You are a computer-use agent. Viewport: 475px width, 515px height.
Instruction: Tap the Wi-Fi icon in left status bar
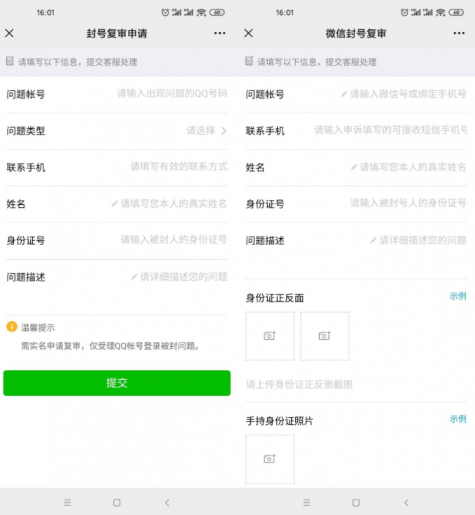(x=201, y=12)
